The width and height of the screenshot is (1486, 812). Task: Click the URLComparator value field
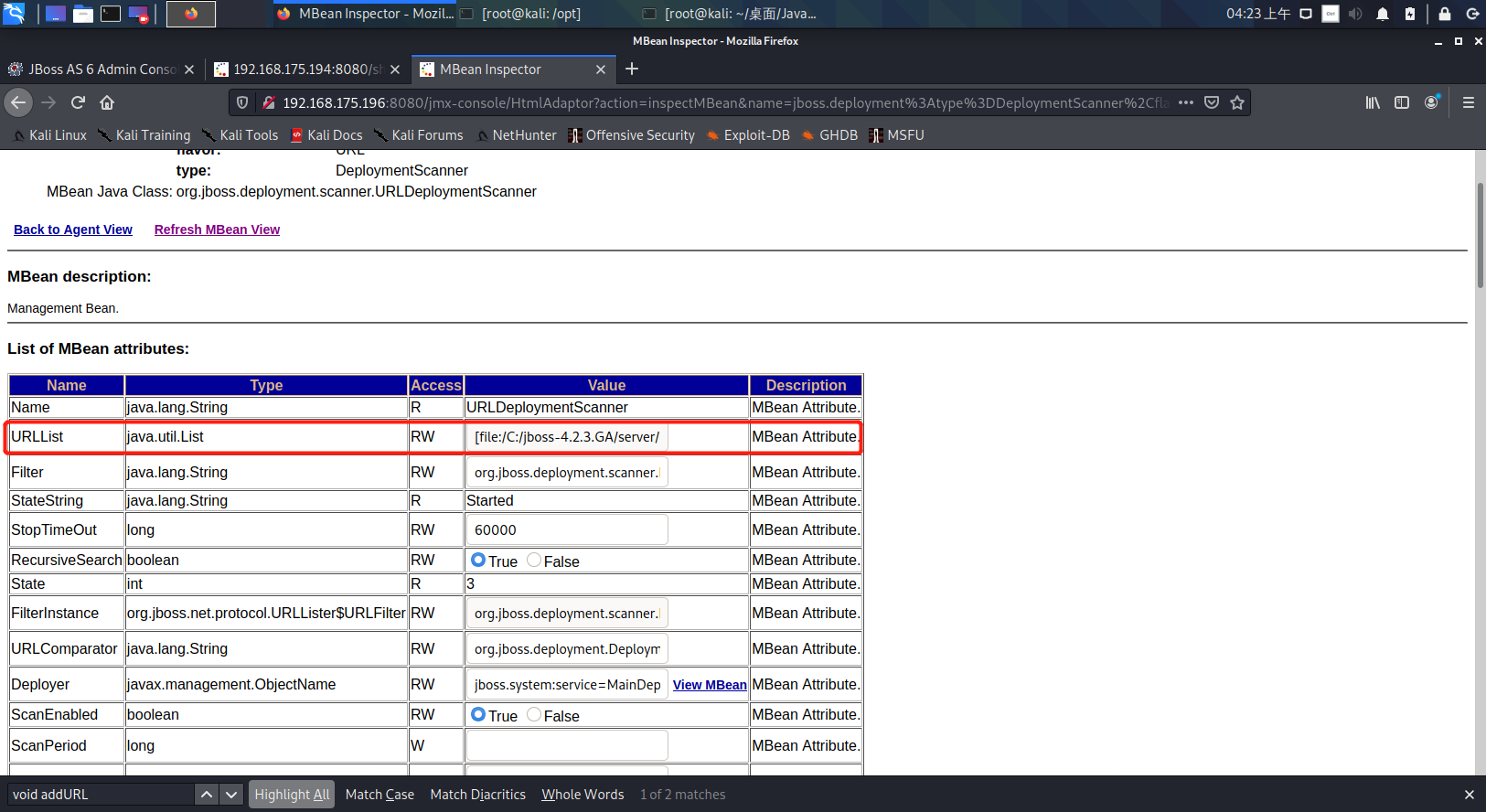click(x=567, y=649)
